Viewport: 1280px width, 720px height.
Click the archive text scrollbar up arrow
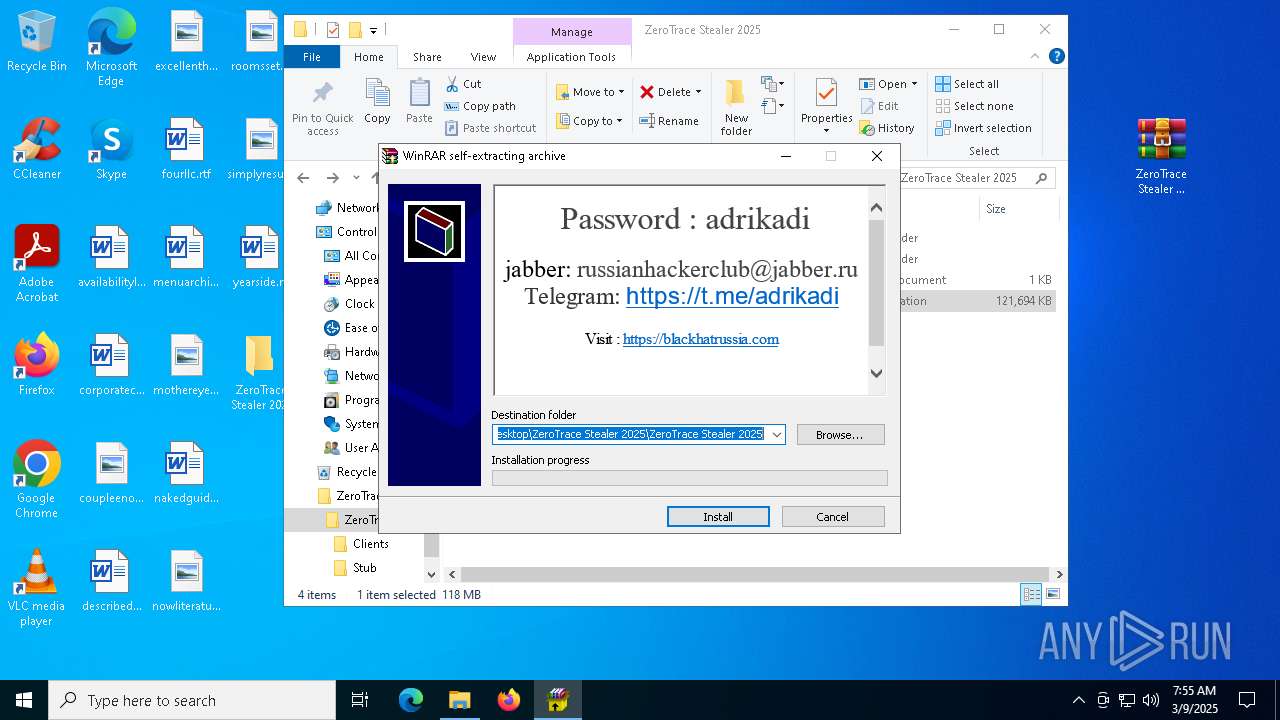coord(877,208)
